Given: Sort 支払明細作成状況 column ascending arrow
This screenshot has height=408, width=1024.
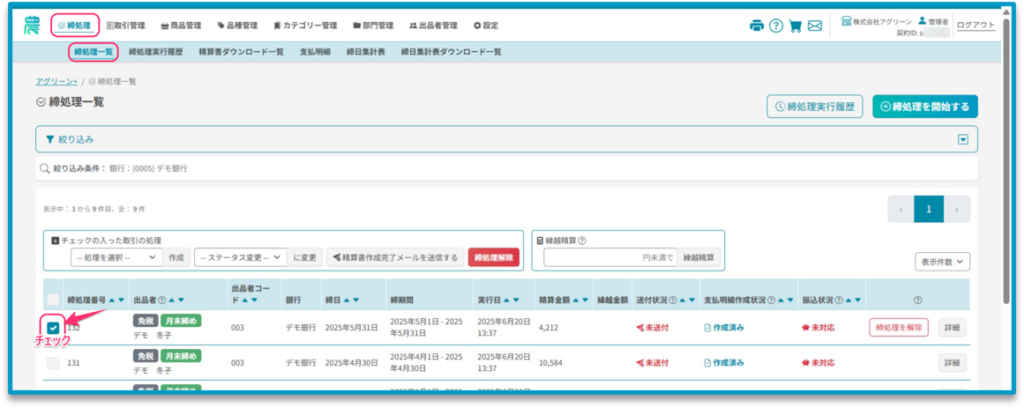Looking at the screenshot, I should click(782, 300).
